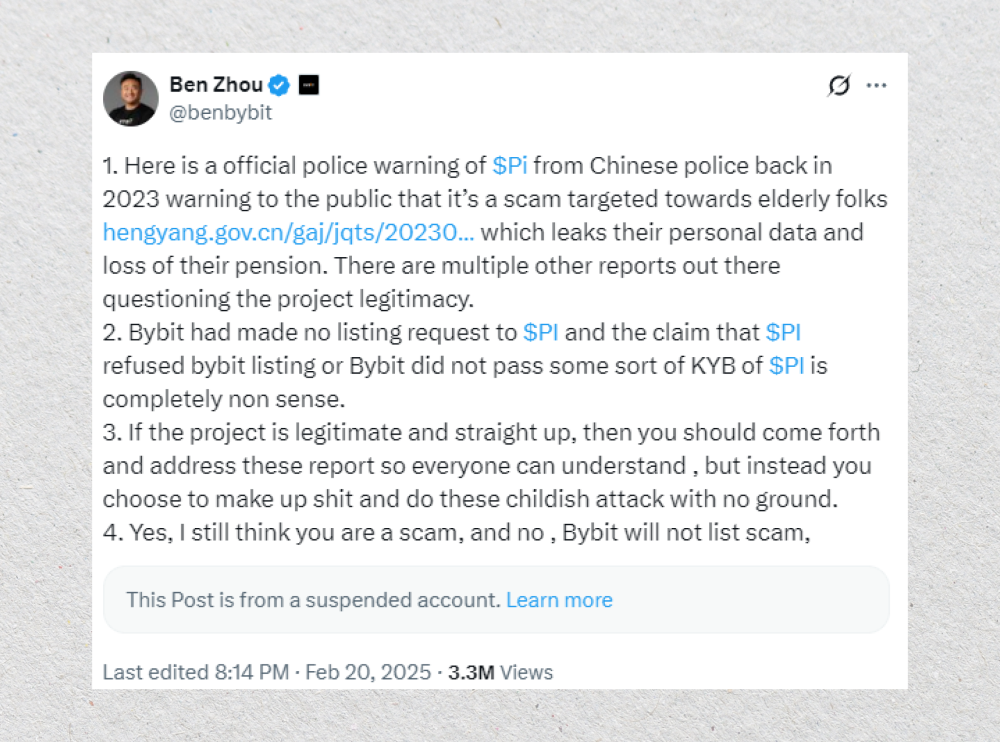Click the $PI cashtag after 'listing request to'
Image resolution: width=1000 pixels, height=742 pixels.
[546, 332]
